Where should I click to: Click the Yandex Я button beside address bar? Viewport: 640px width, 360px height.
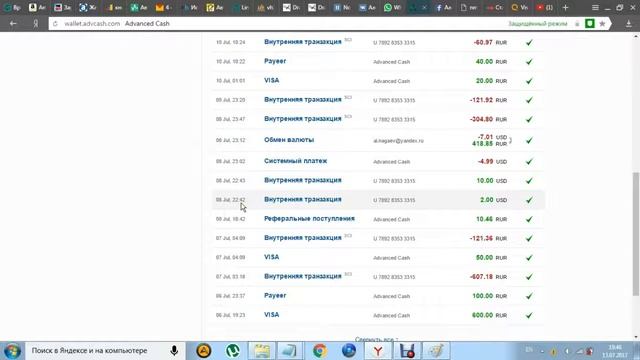(36, 24)
